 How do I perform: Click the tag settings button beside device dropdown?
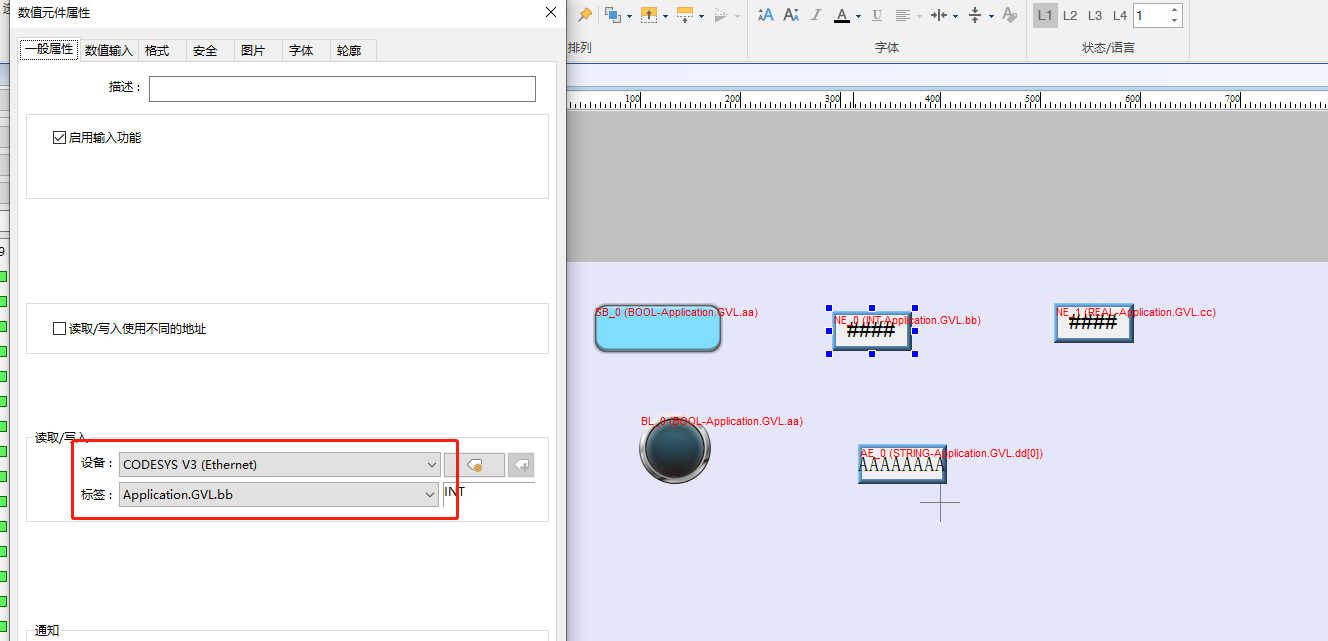click(x=475, y=465)
